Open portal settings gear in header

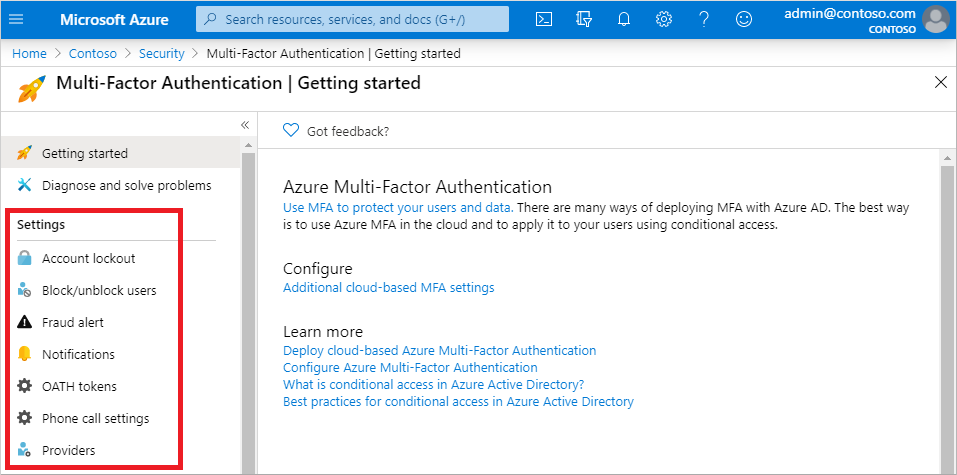click(x=663, y=19)
